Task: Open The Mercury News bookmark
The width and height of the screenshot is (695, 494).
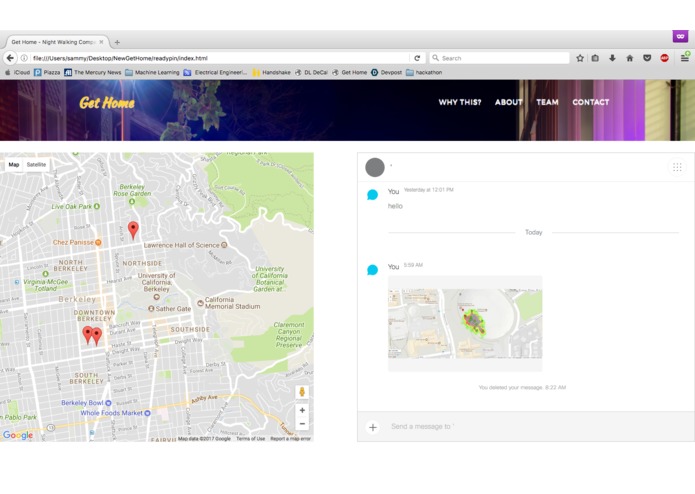Action: (x=93, y=72)
